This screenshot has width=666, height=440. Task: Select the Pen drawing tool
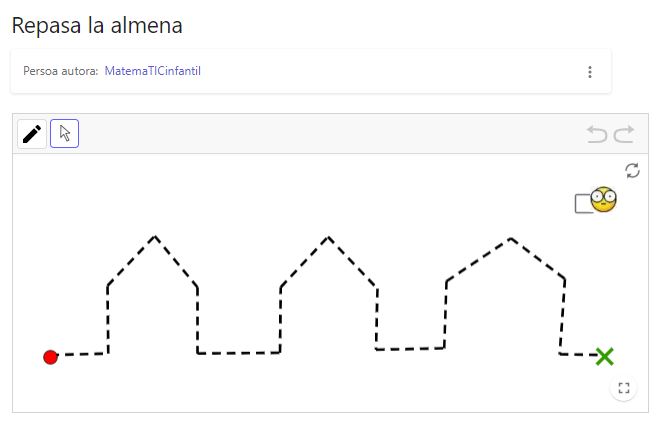click(32, 134)
